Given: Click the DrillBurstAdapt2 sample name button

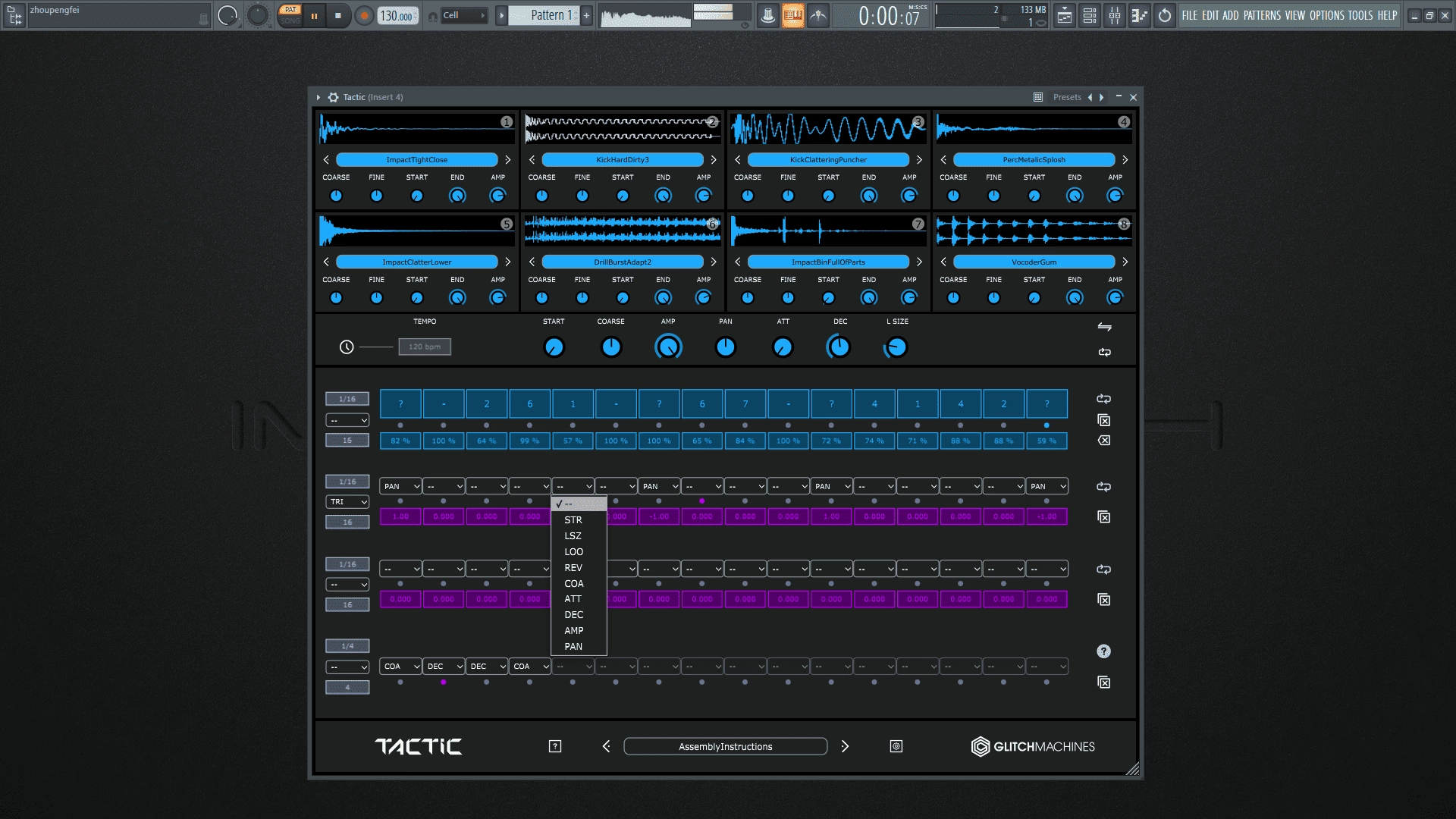Looking at the screenshot, I should 623,262.
